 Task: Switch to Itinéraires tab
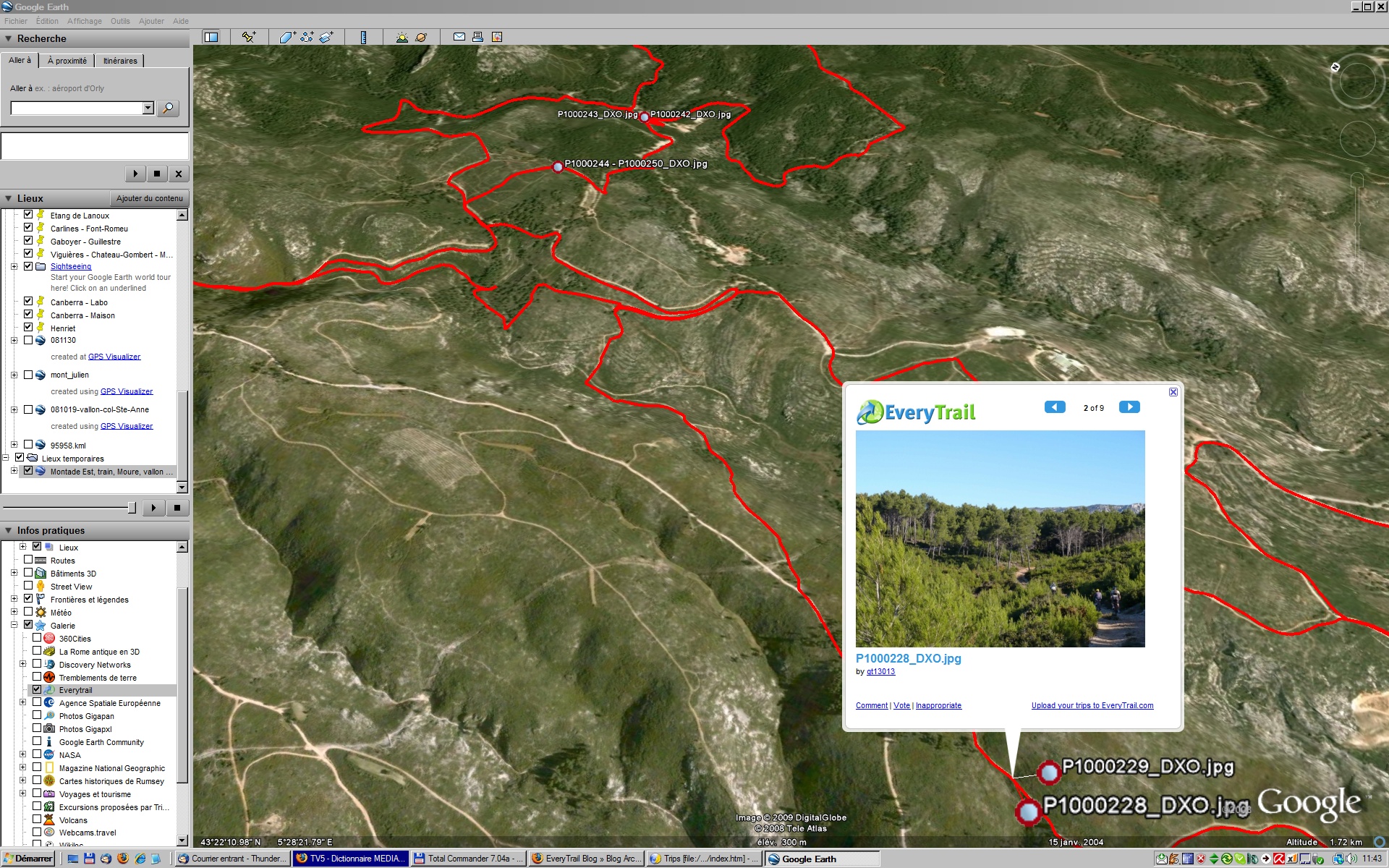point(119,61)
